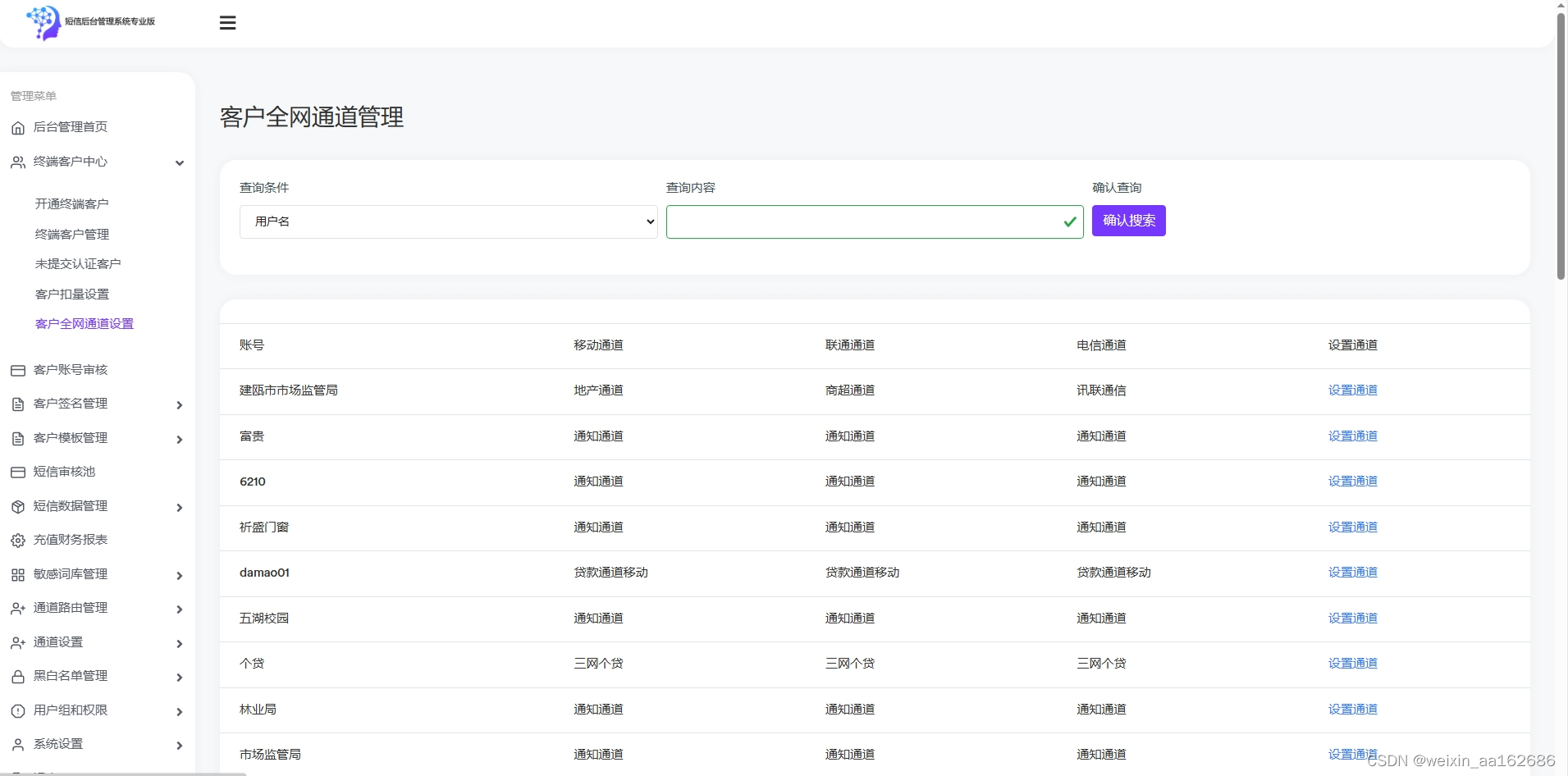
Task: Click the card icon beside 短信审核池
Action: (18, 472)
